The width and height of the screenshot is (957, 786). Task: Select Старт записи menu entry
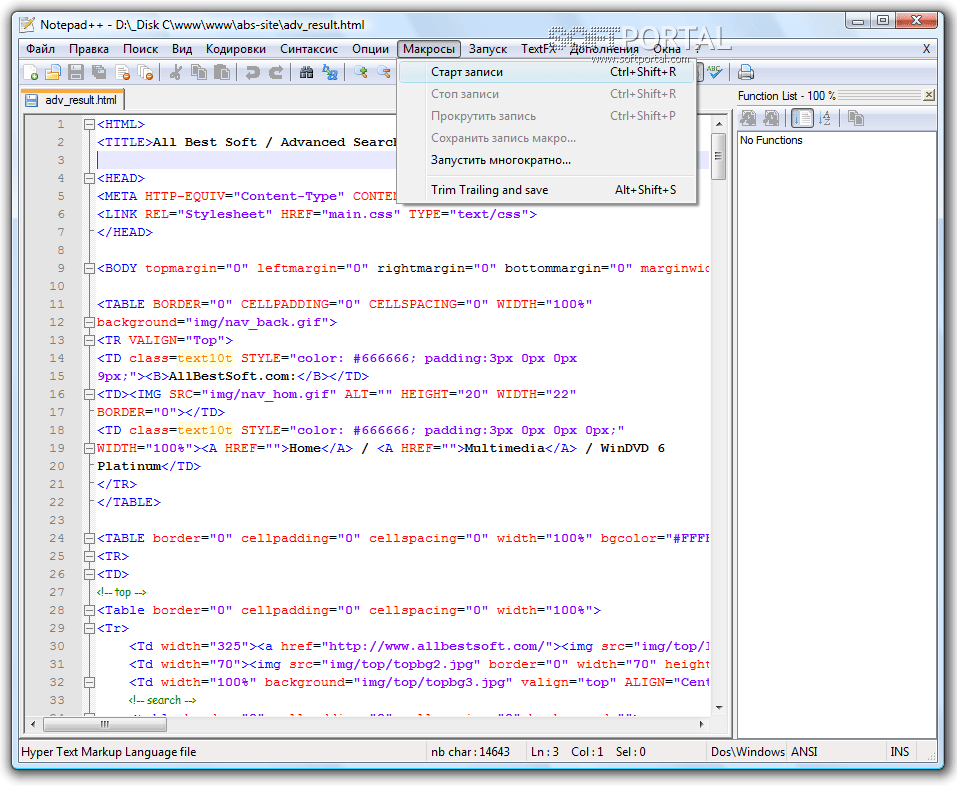pos(467,72)
